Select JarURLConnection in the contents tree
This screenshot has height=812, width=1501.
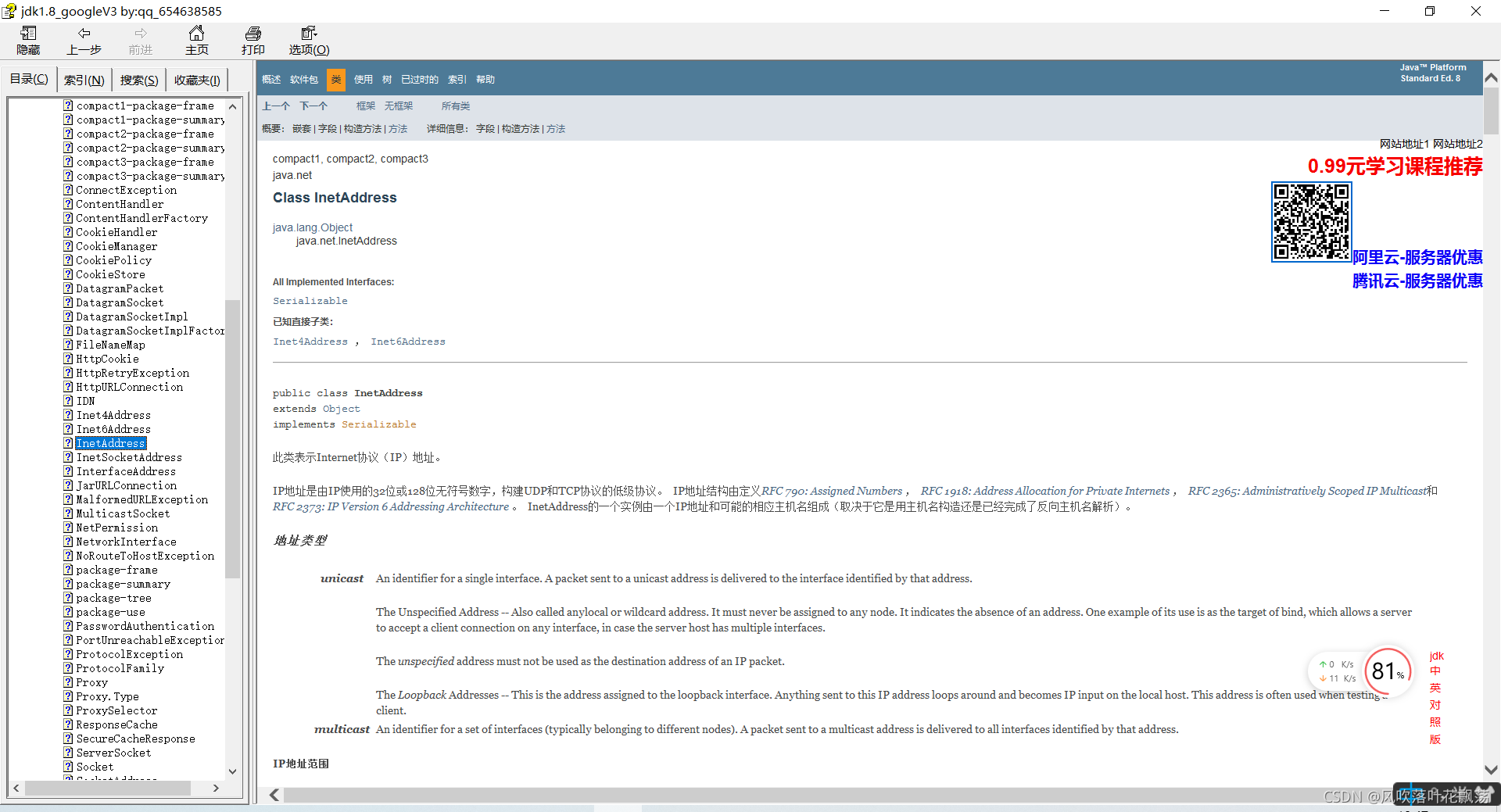(x=127, y=485)
